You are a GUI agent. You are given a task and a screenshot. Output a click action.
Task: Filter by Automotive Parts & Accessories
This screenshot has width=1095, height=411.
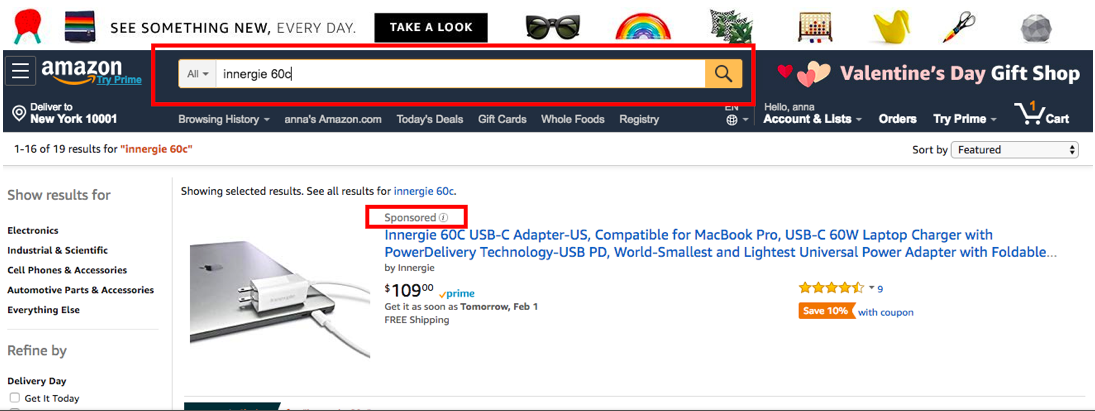(80, 290)
